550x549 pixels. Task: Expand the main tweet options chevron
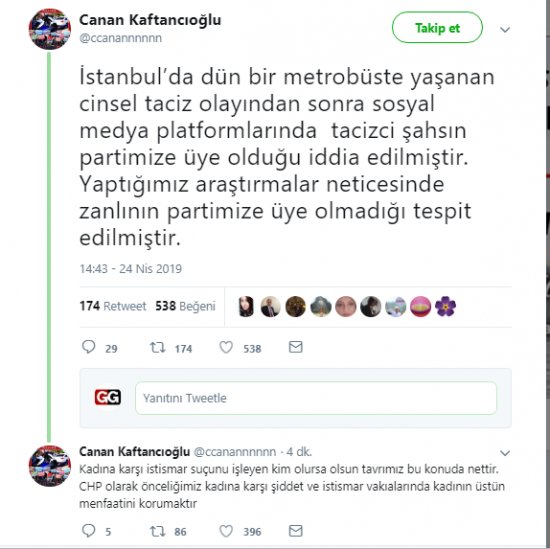505,30
